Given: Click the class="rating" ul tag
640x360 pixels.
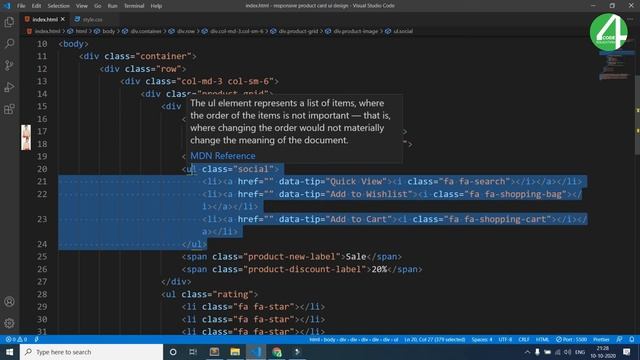Looking at the screenshot, I should point(210,294).
